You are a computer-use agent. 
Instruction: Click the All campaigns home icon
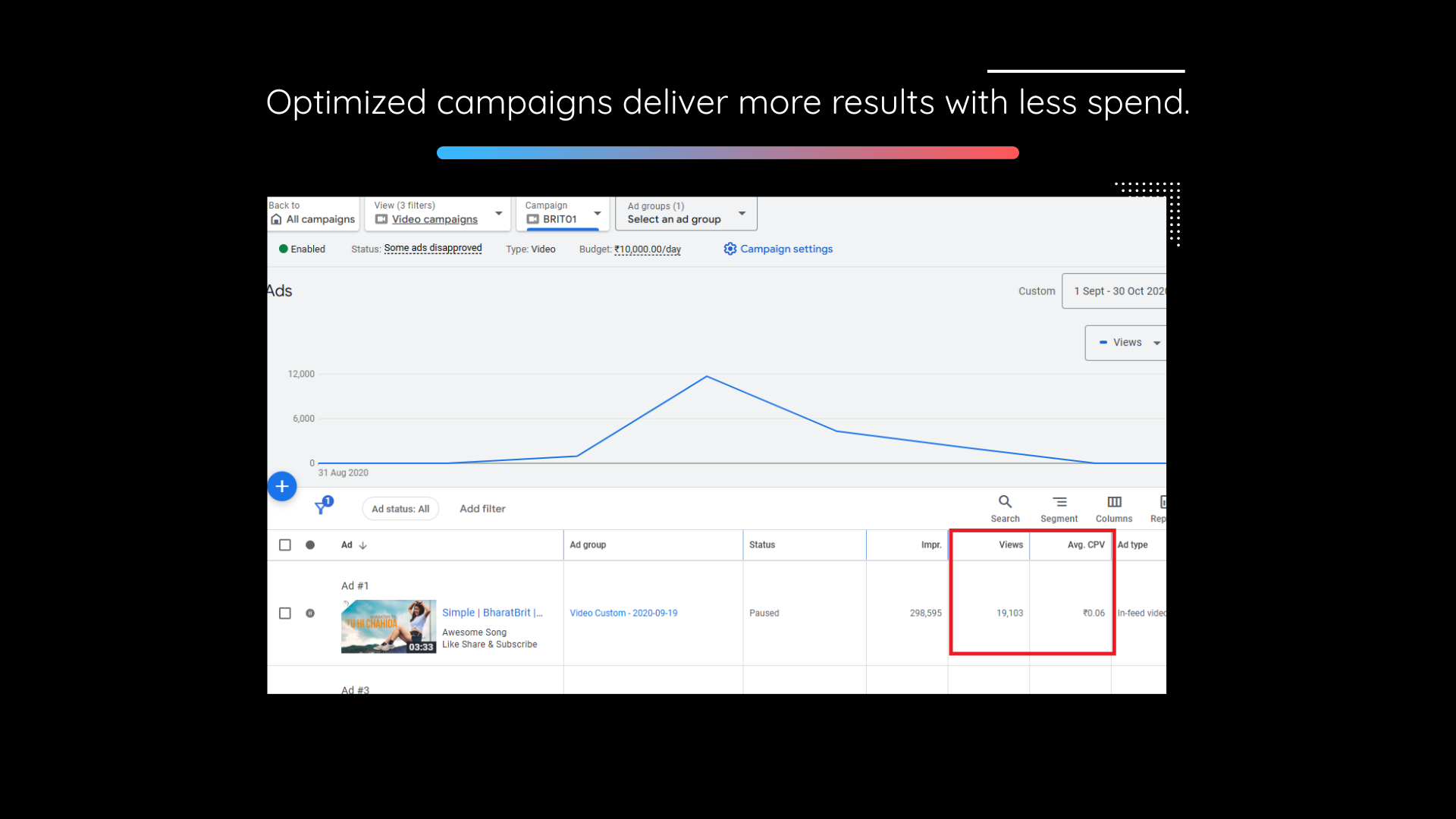[x=276, y=219]
